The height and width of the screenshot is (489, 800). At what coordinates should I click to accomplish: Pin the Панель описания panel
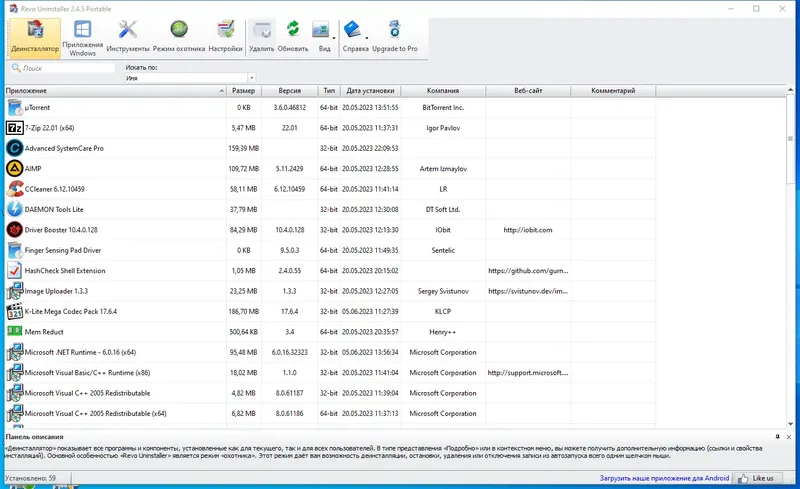778,437
